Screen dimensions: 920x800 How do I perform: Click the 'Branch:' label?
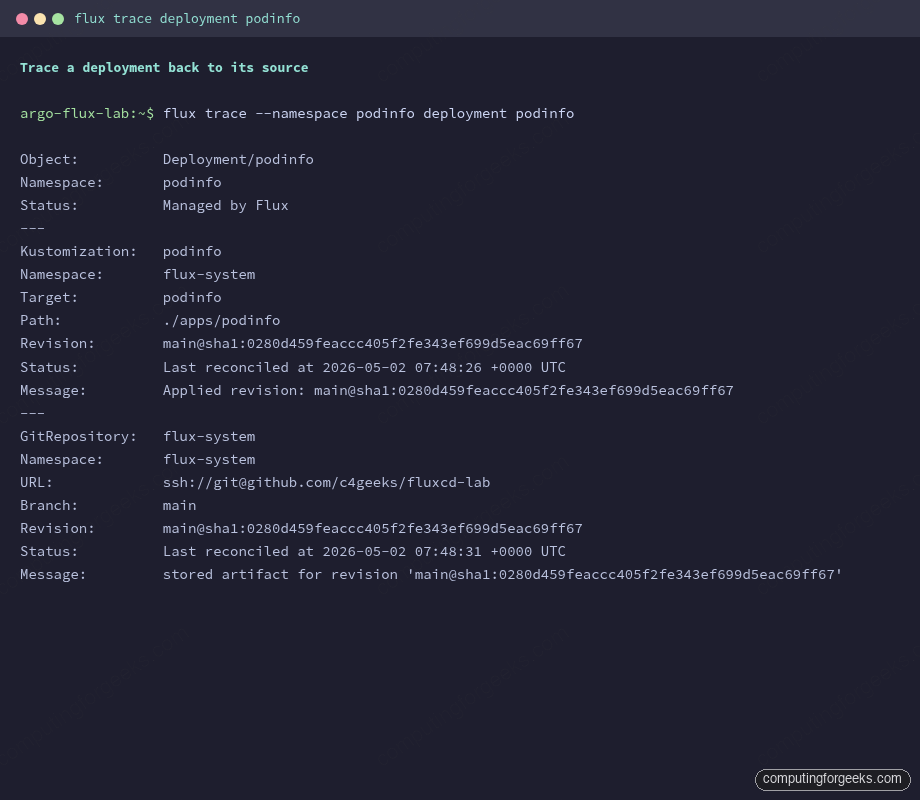(49, 505)
